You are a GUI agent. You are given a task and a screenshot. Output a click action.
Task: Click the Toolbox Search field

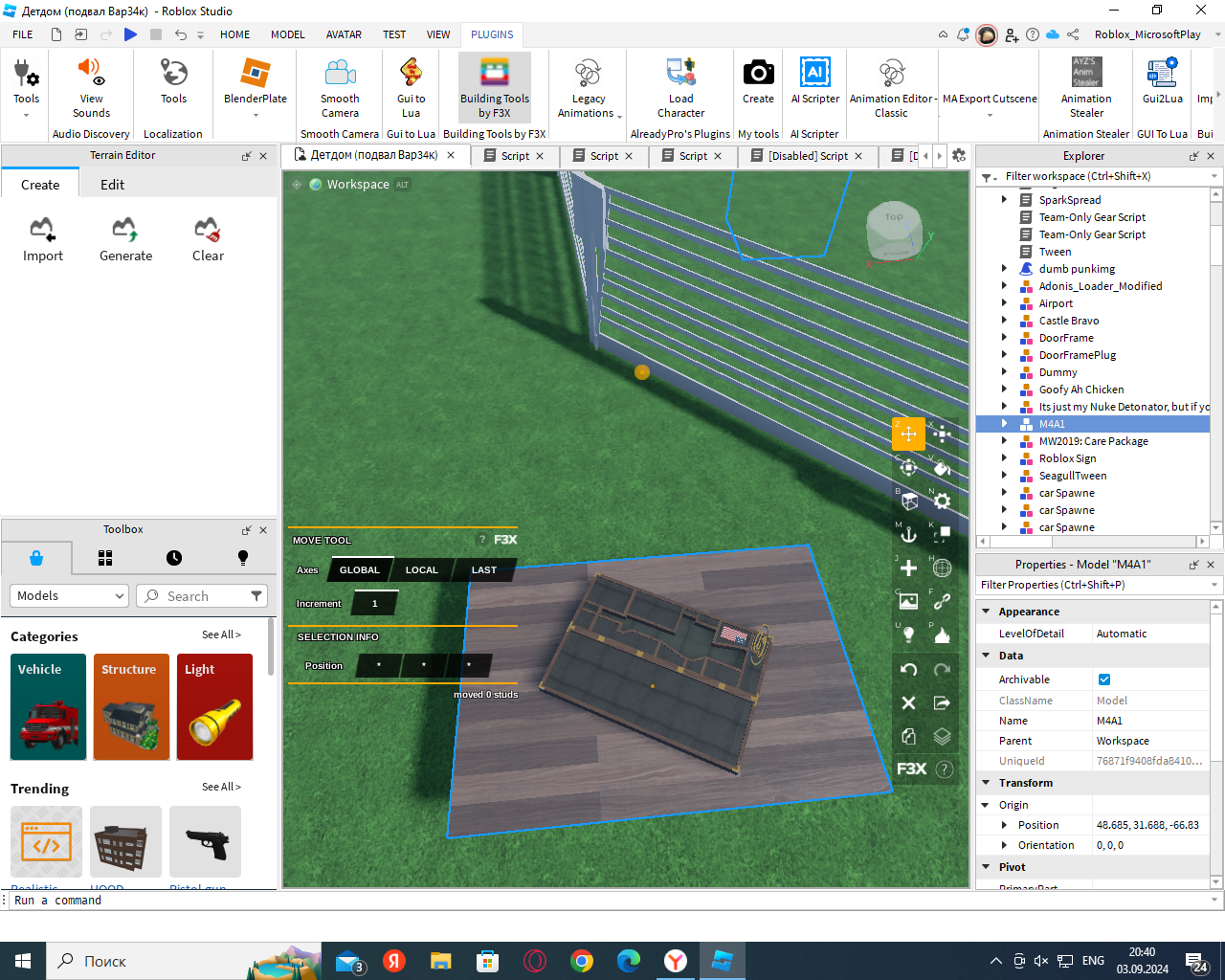tap(201, 595)
